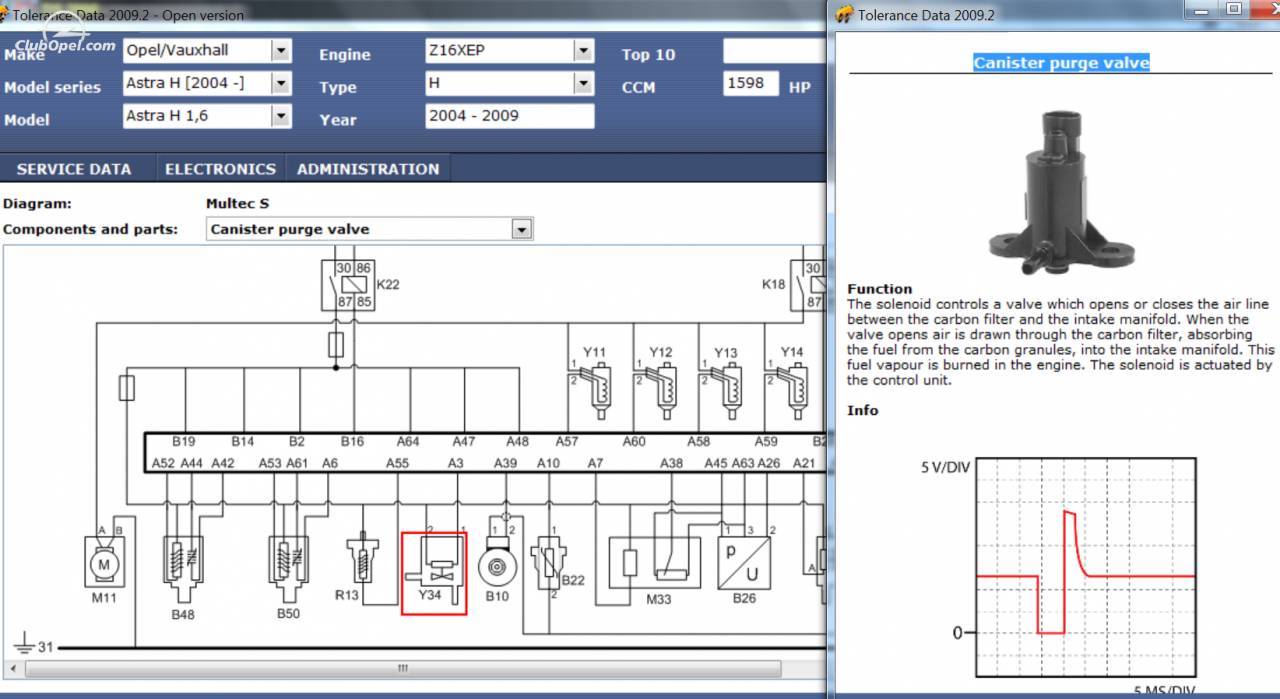
Task: Select the R13 component symbol
Action: (x=360, y=564)
